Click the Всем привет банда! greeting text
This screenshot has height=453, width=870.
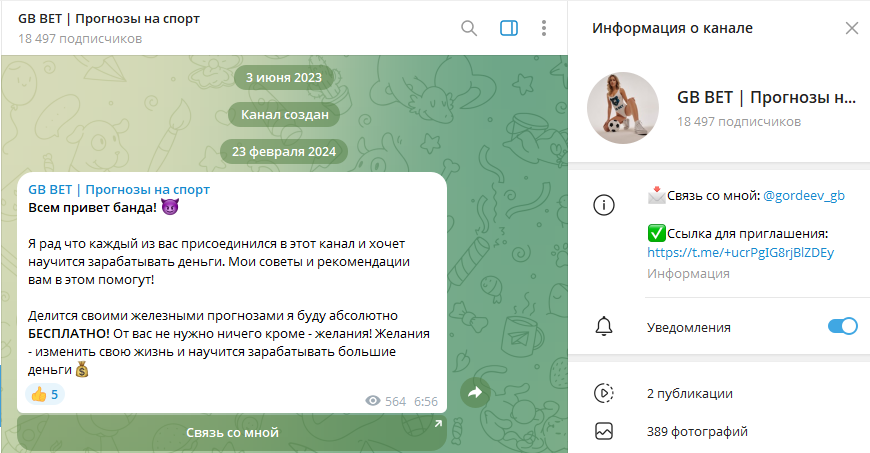(x=93, y=208)
